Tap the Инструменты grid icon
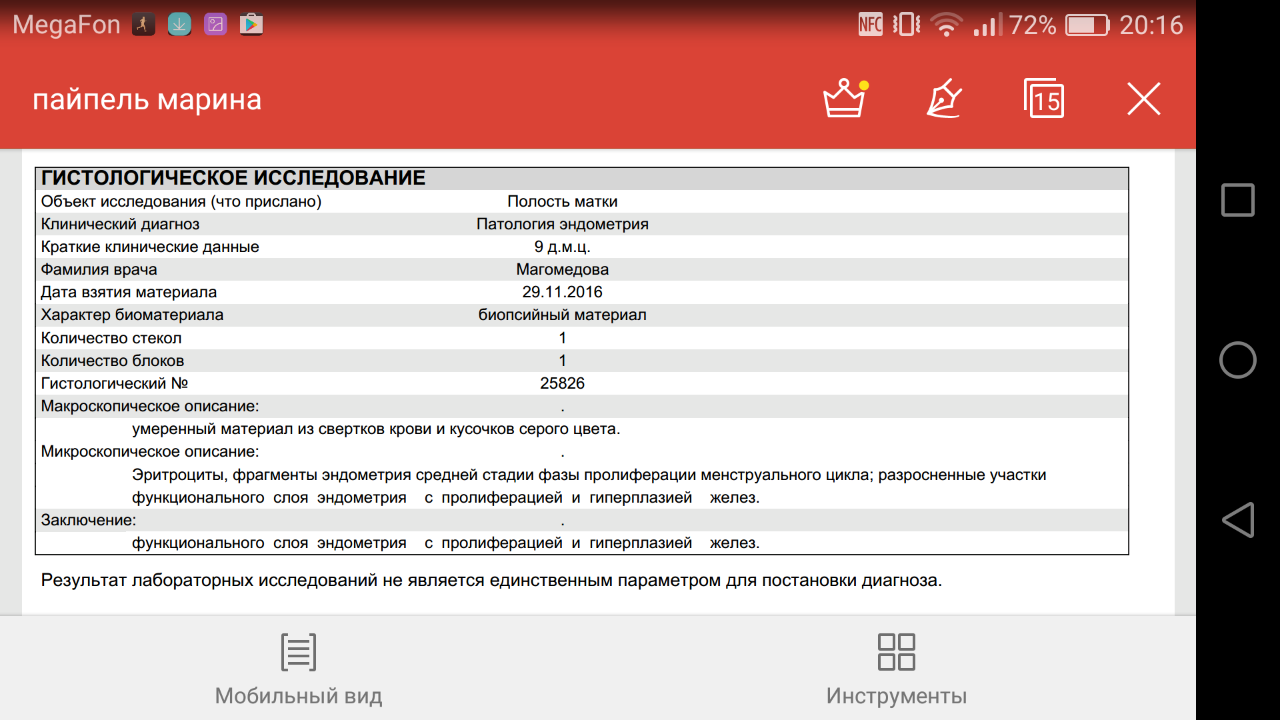Screen dimensions: 1280x720 pos(896,652)
